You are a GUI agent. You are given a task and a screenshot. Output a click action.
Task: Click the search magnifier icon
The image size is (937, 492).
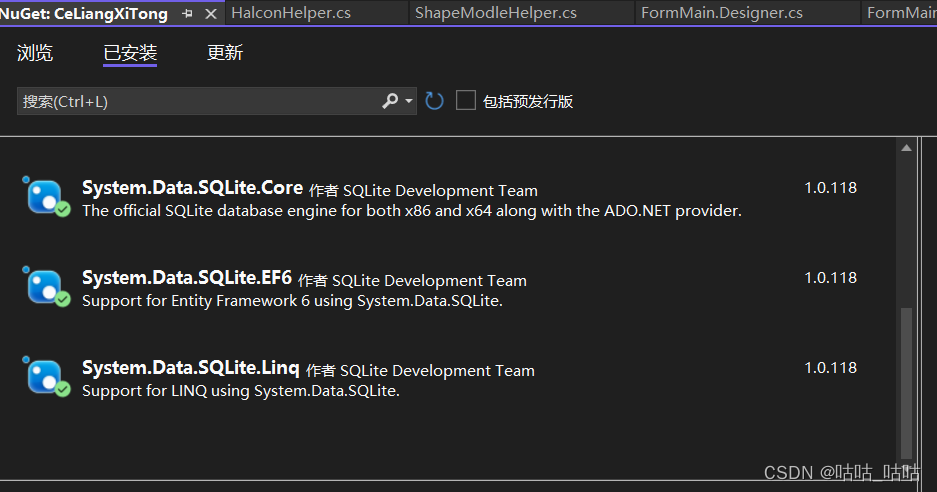point(390,101)
